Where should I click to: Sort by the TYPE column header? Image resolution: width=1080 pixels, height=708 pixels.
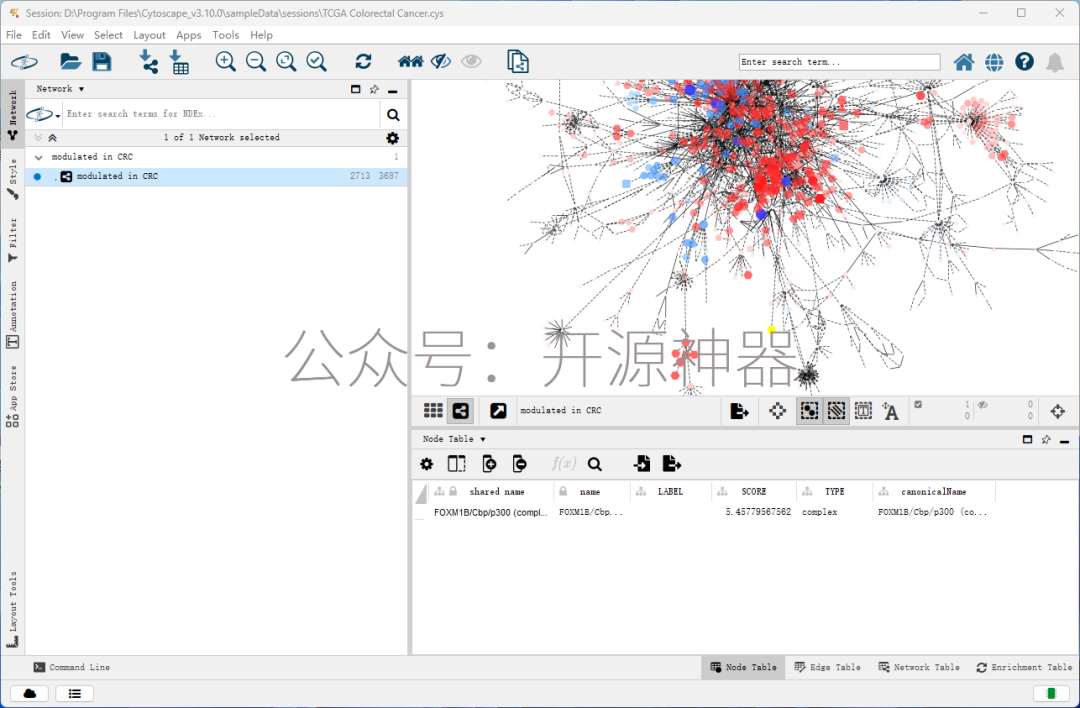coord(834,492)
